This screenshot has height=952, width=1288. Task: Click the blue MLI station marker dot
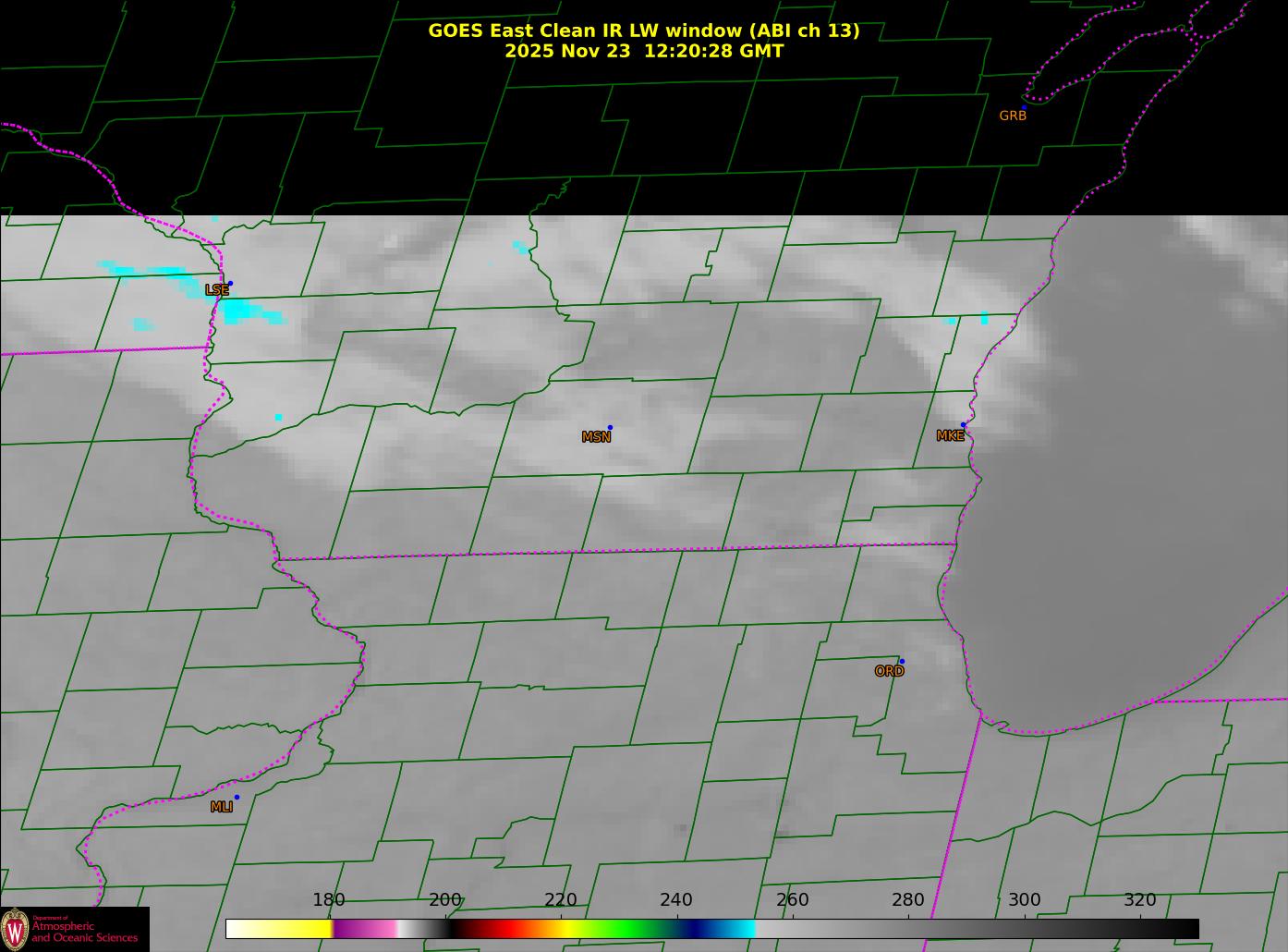tap(237, 797)
